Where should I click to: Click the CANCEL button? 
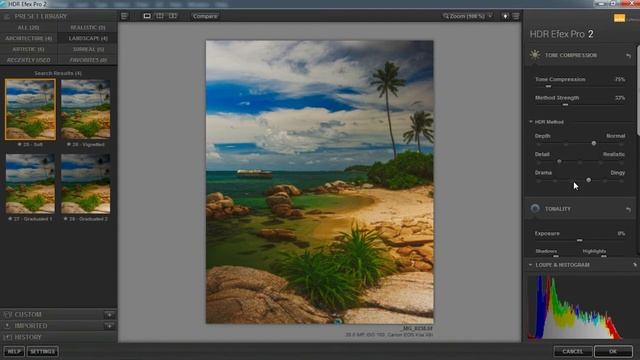point(573,351)
